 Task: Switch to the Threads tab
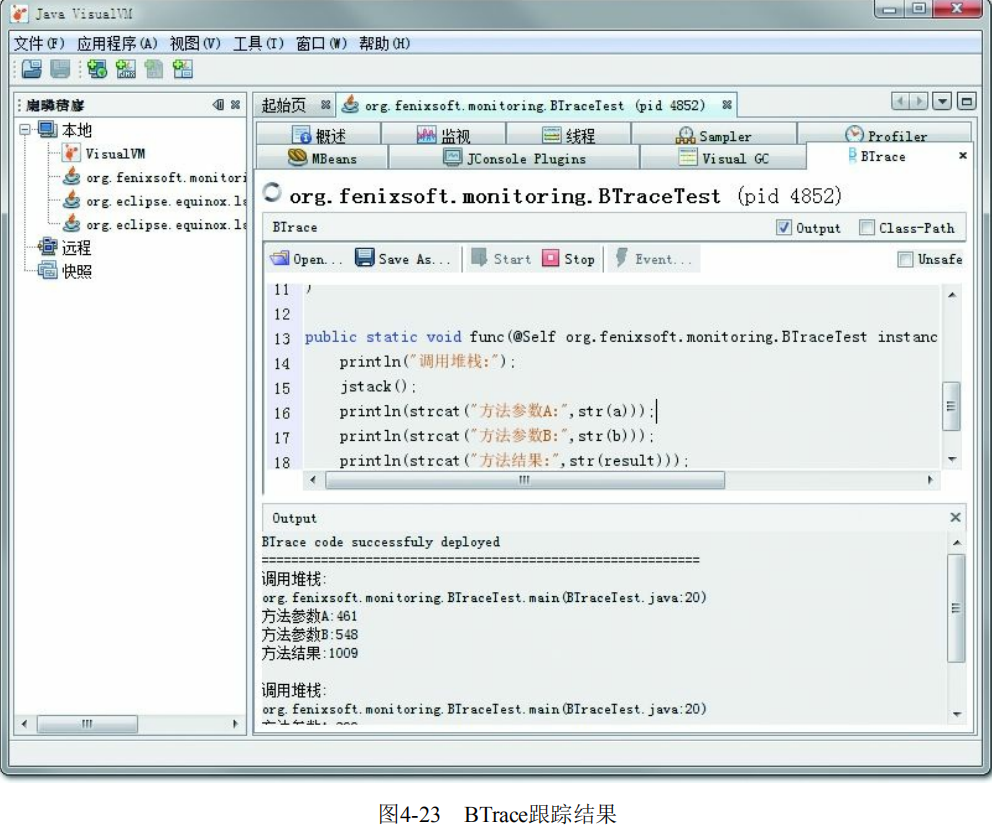point(568,135)
